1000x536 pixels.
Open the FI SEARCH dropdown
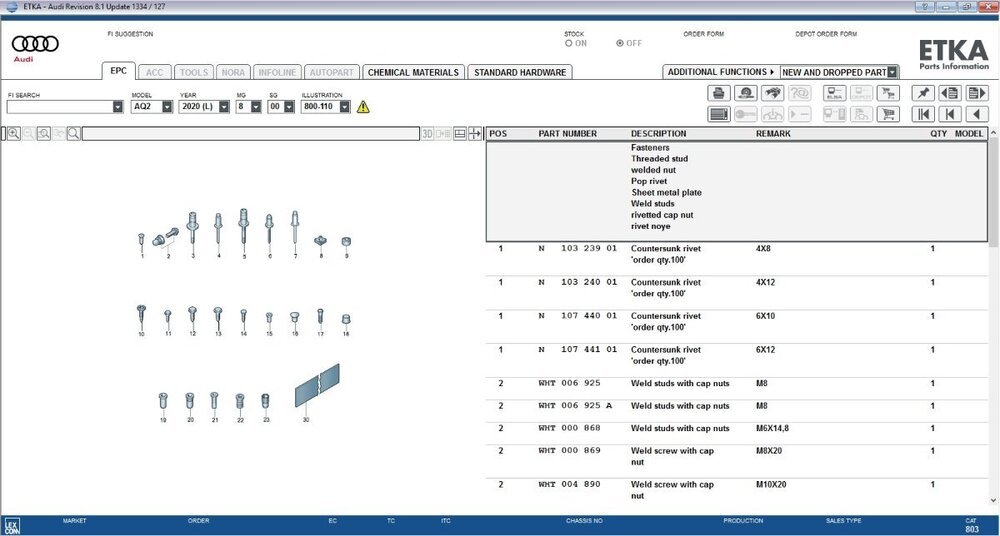coord(117,107)
